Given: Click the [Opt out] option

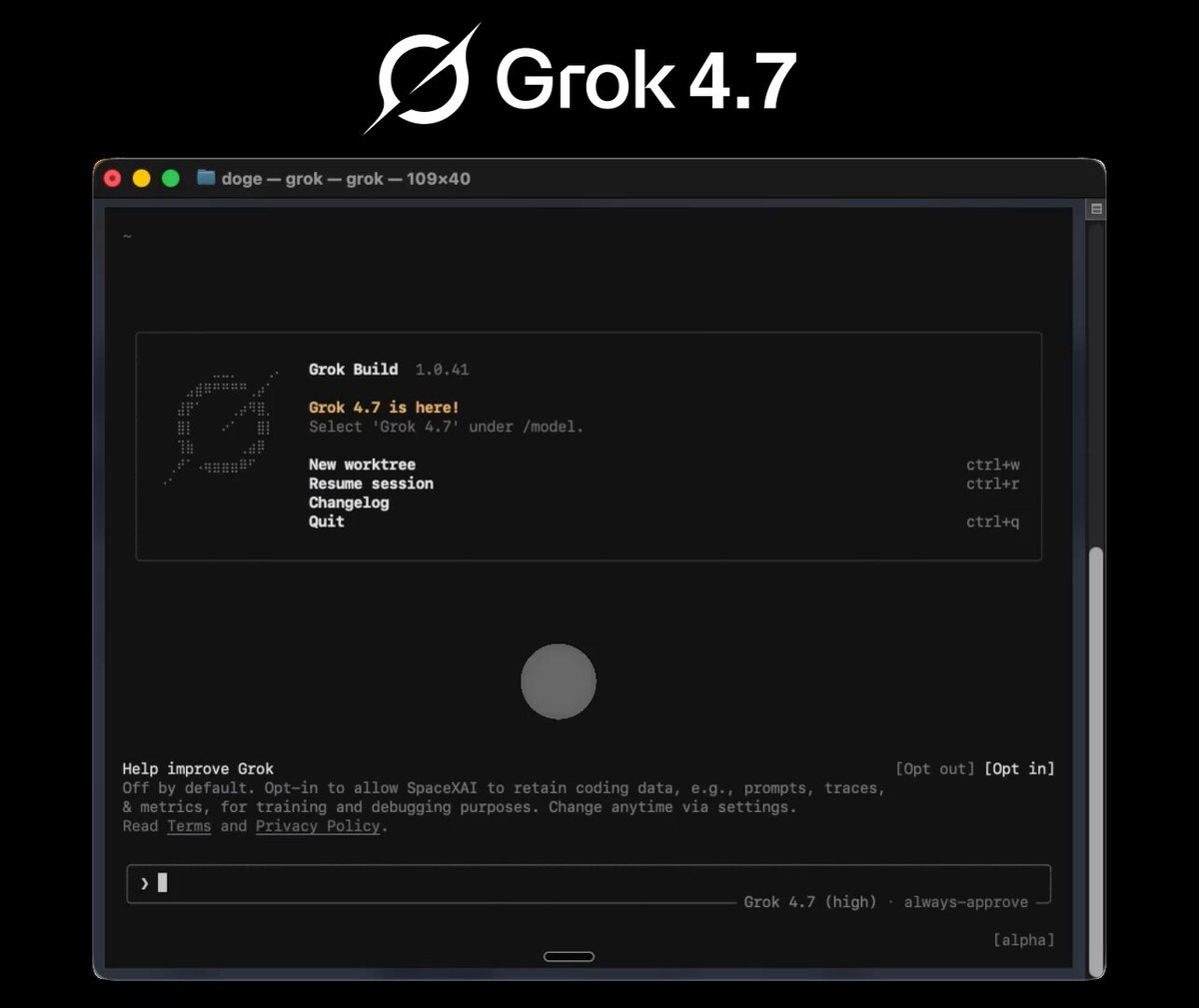Looking at the screenshot, I should click(x=934, y=768).
